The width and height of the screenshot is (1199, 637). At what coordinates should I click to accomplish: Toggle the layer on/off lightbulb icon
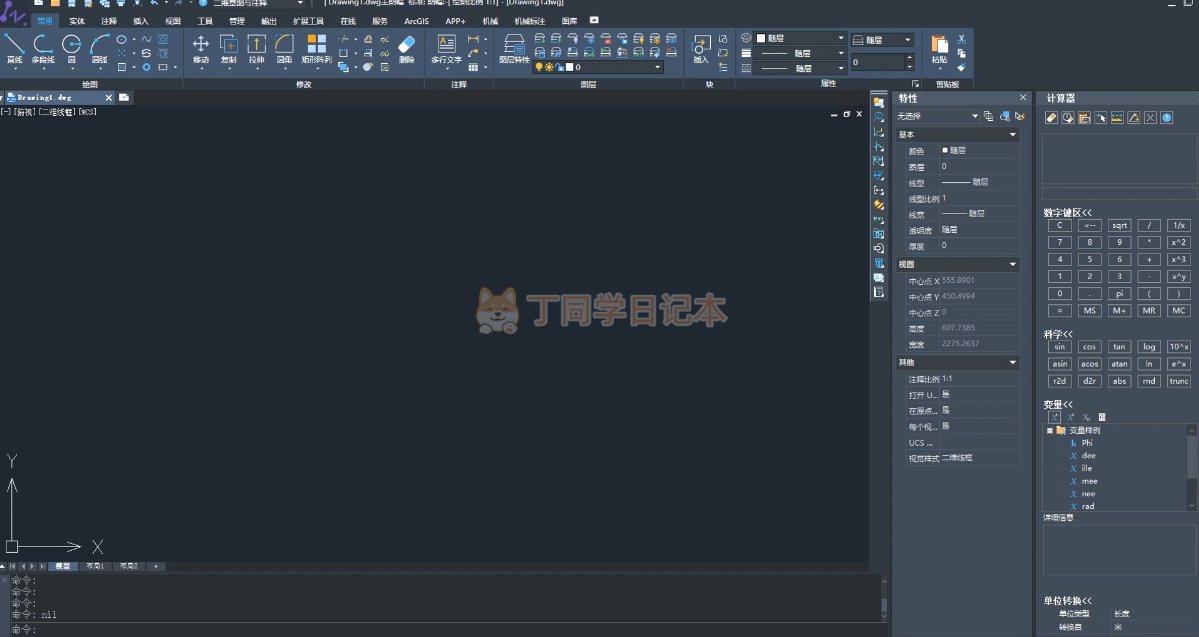539,67
